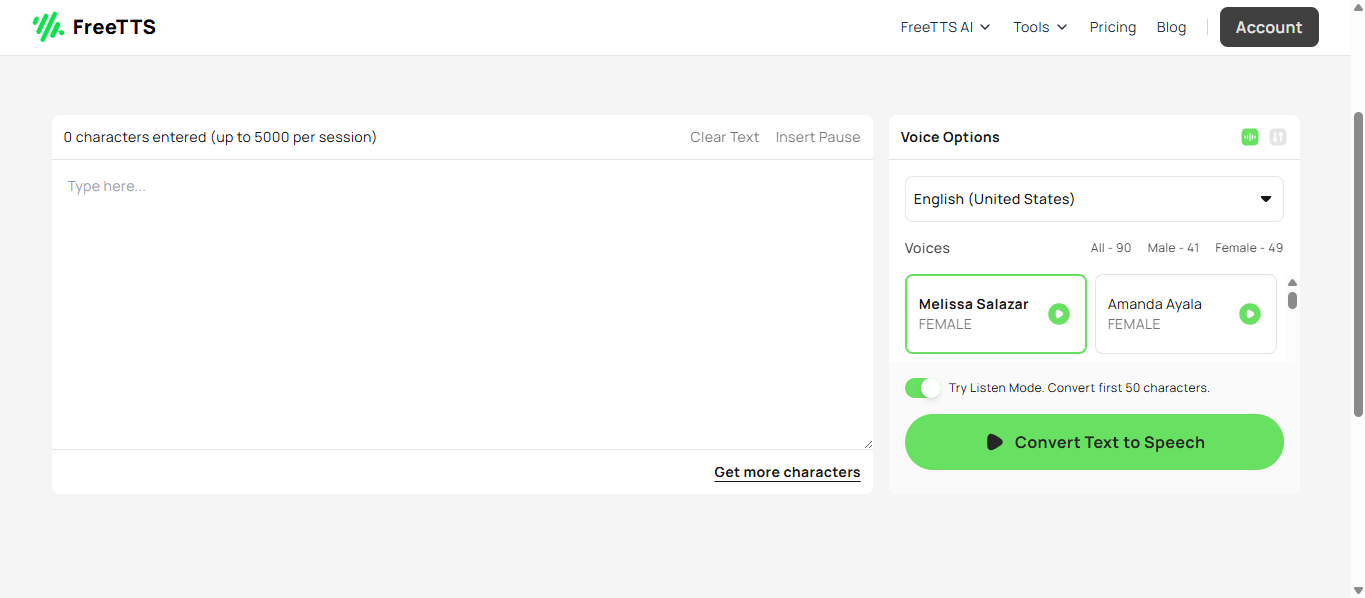The width and height of the screenshot is (1365, 598).
Task: Play Melissa Salazar voice preview
Action: click(x=1058, y=314)
